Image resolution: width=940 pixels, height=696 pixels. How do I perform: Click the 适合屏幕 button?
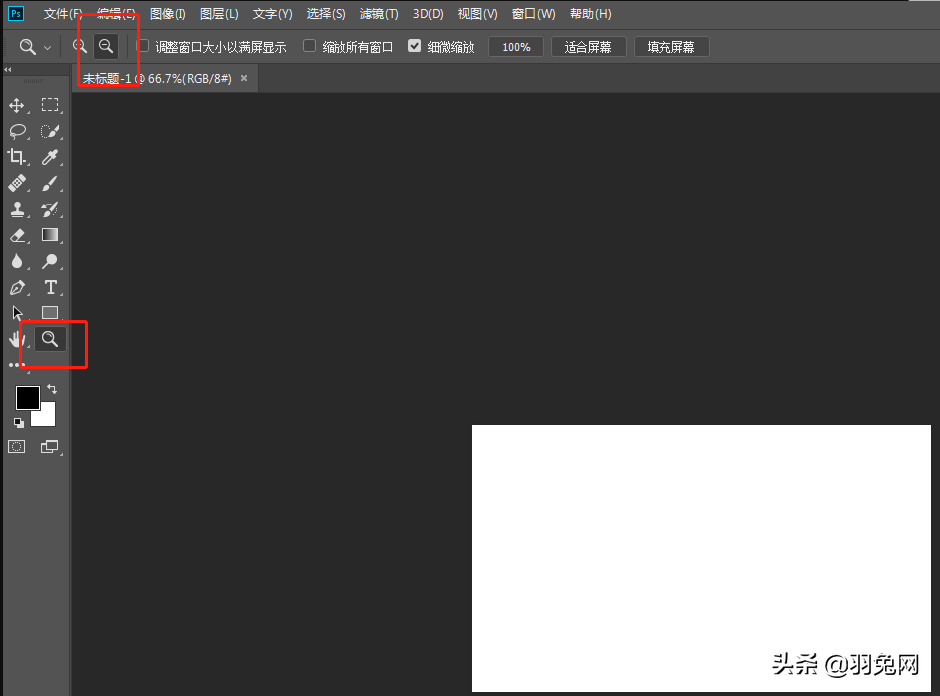point(588,47)
